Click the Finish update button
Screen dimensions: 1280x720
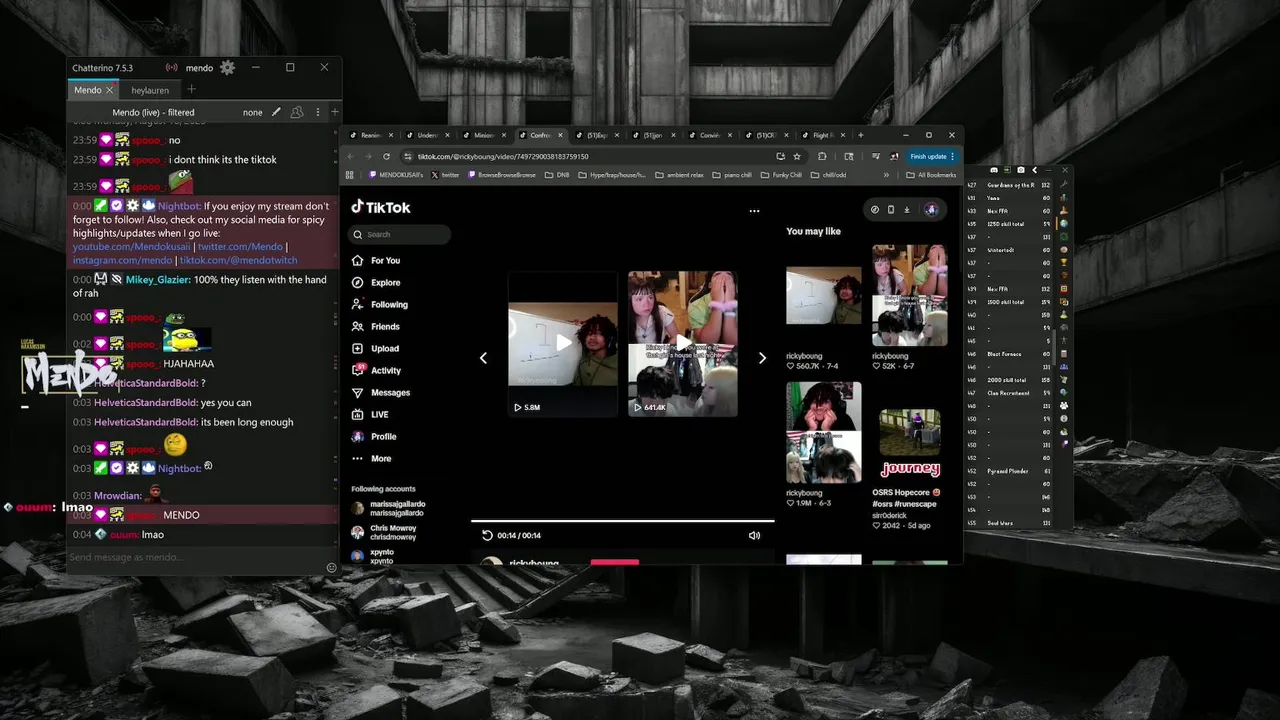(x=932, y=156)
